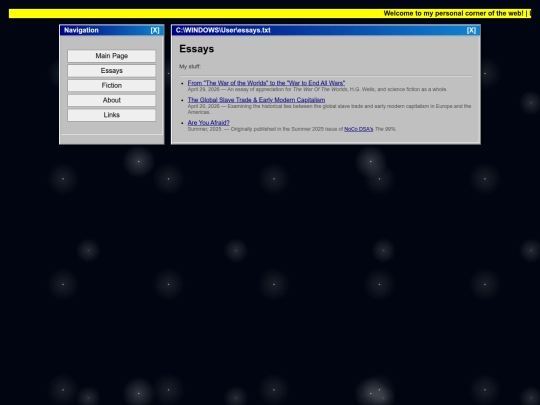Image resolution: width=540 pixels, height=405 pixels.
Task: Open the Main Page navigation button
Action: coord(112,56)
